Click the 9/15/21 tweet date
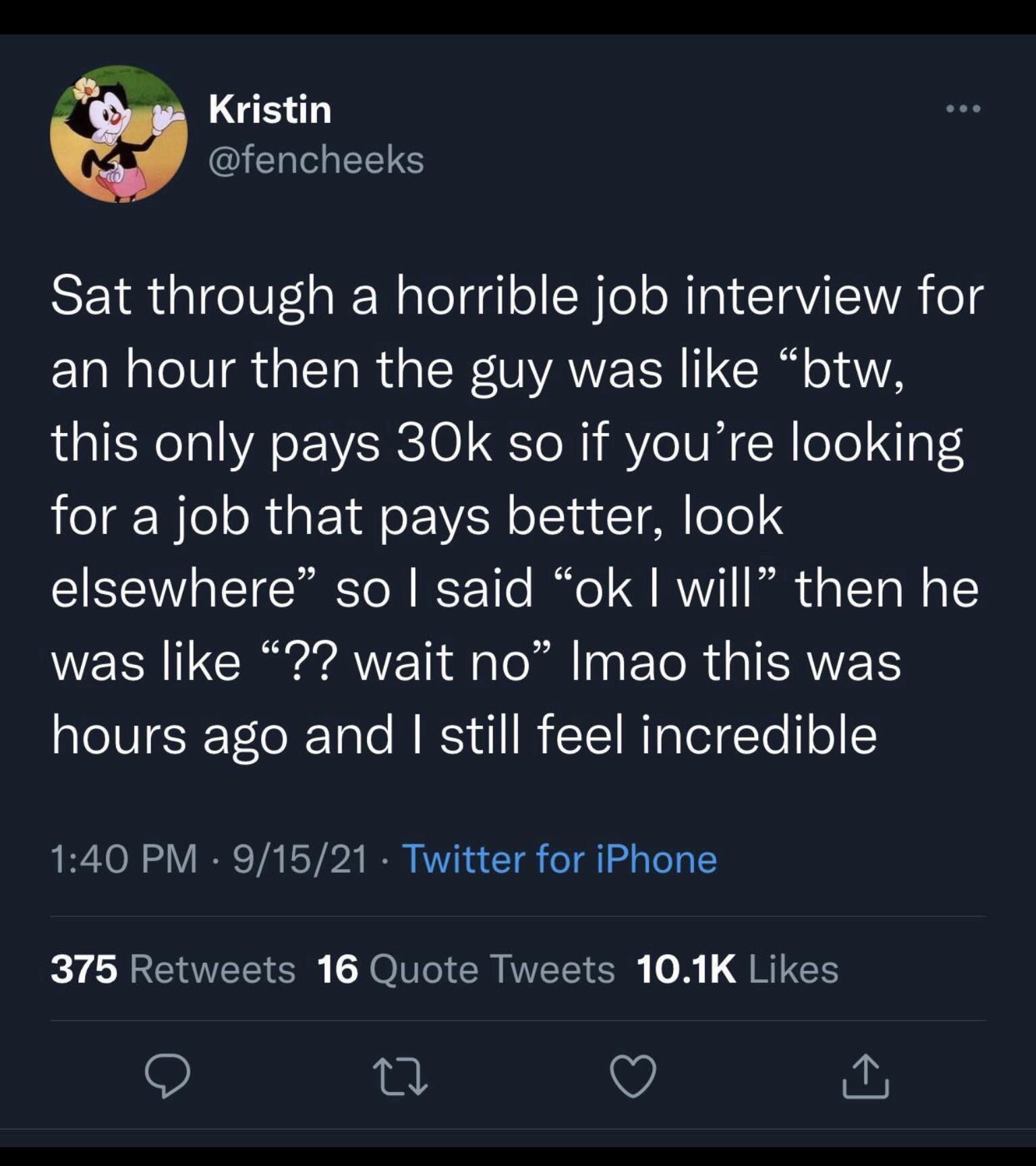This screenshot has height=1166, width=1036. pos(300,859)
